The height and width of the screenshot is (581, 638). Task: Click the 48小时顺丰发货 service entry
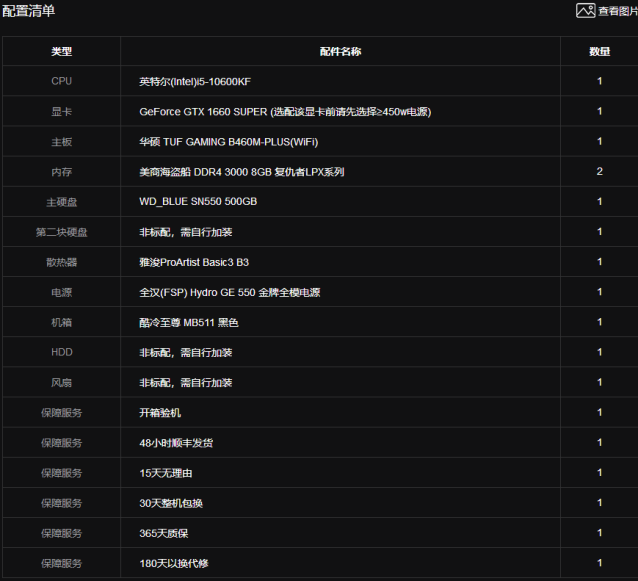pos(176,443)
